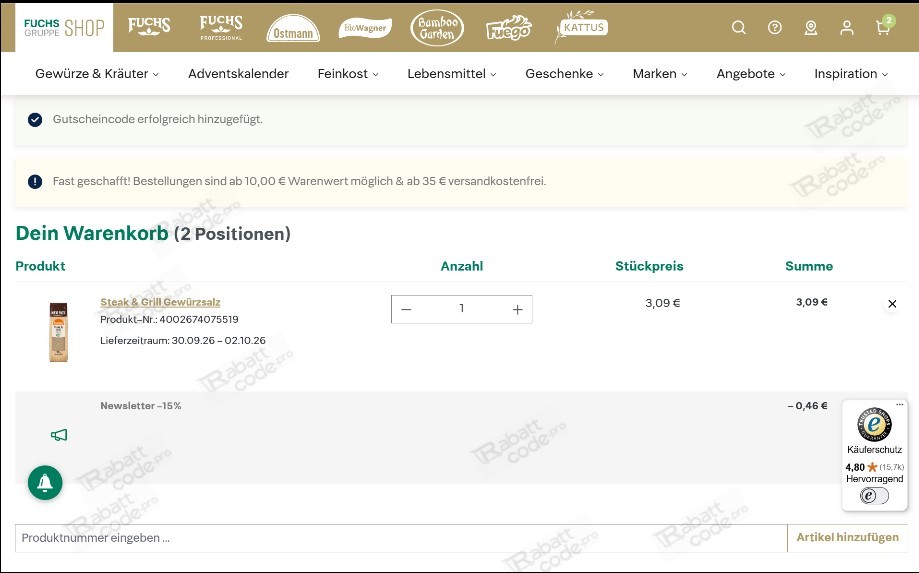This screenshot has width=919, height=573.
Task: Open the Trusted Shops Käuferschutz badge
Action: [x=874, y=424]
